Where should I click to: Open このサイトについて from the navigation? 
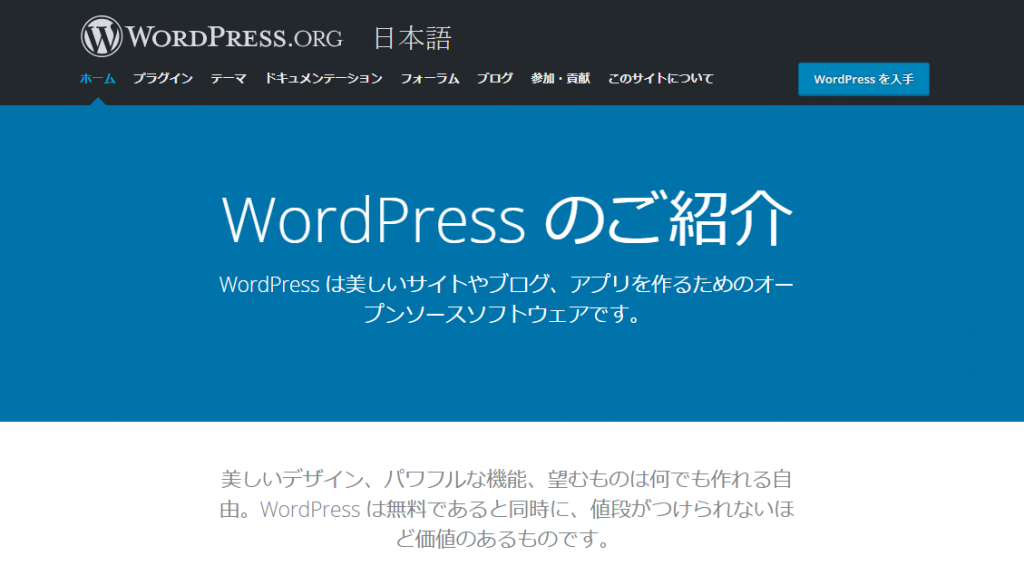pyautogui.click(x=660, y=78)
